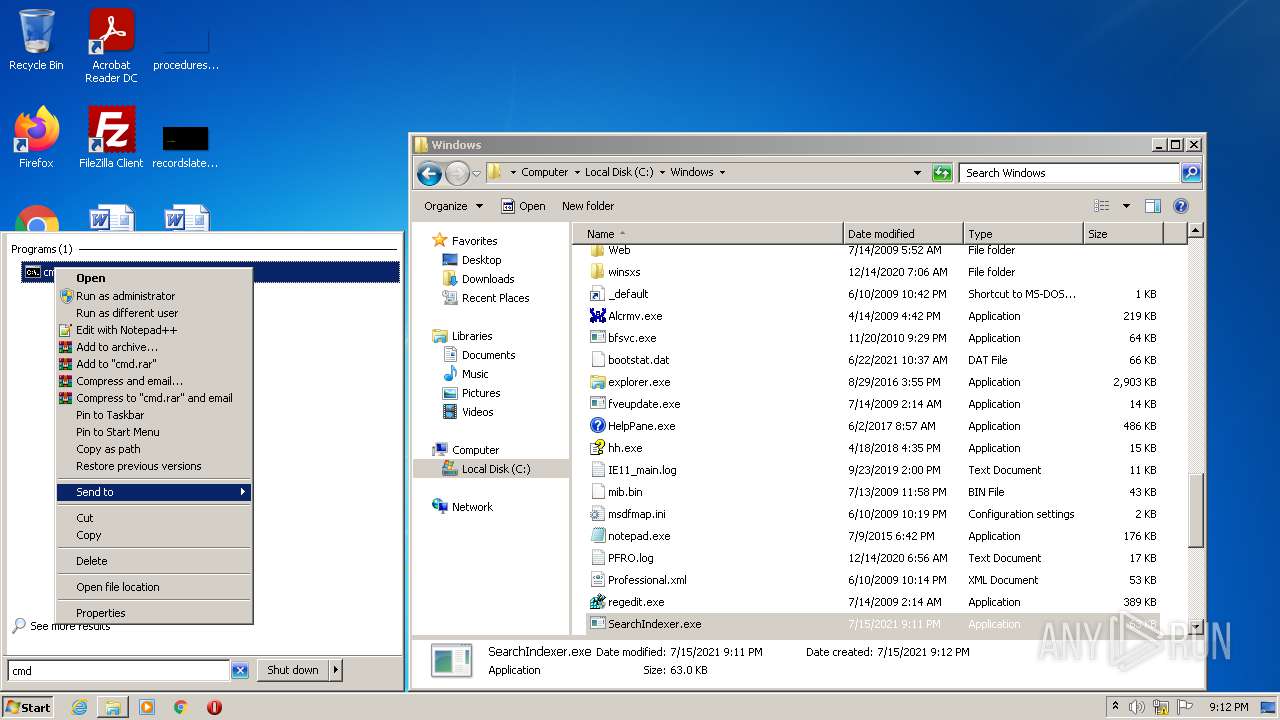Open the Shut down options arrow
The image size is (1280, 720).
coord(335,670)
